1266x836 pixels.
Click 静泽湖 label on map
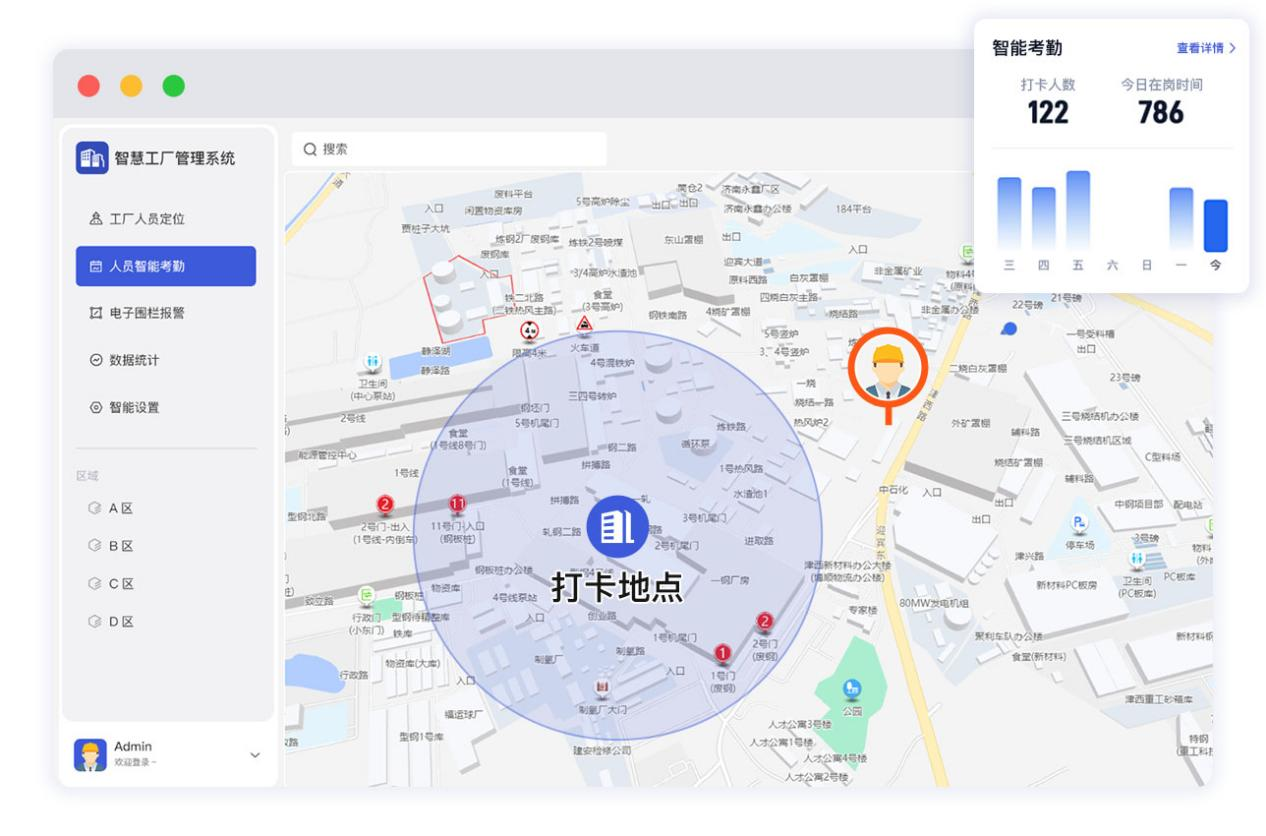(x=436, y=352)
